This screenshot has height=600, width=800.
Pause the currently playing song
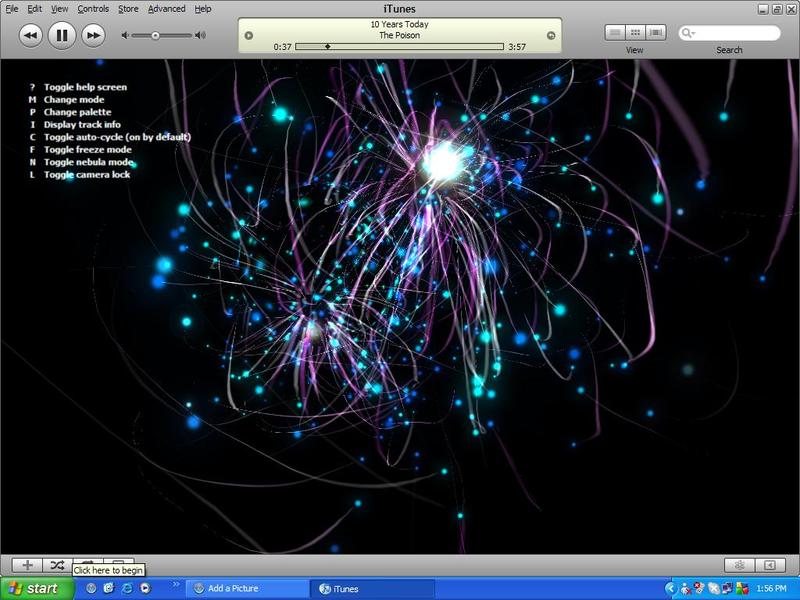tap(61, 35)
